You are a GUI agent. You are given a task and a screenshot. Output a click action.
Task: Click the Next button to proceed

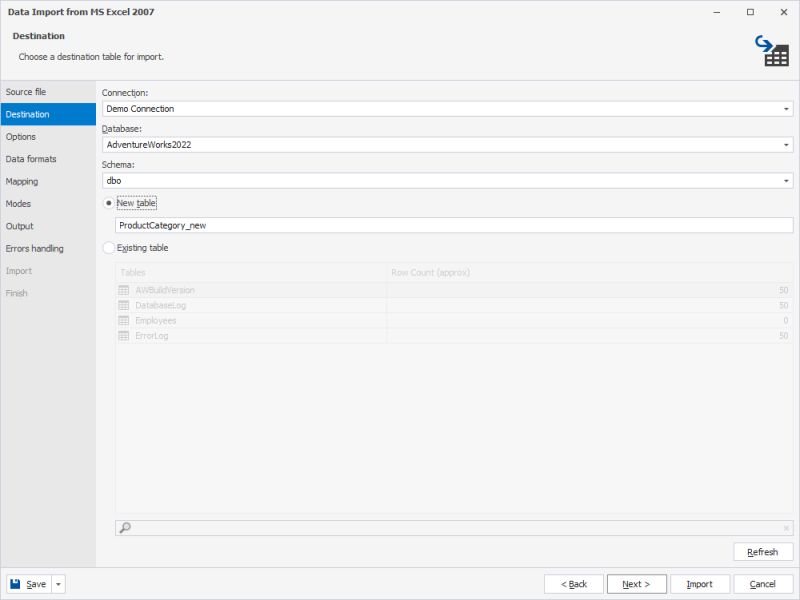[x=637, y=583]
